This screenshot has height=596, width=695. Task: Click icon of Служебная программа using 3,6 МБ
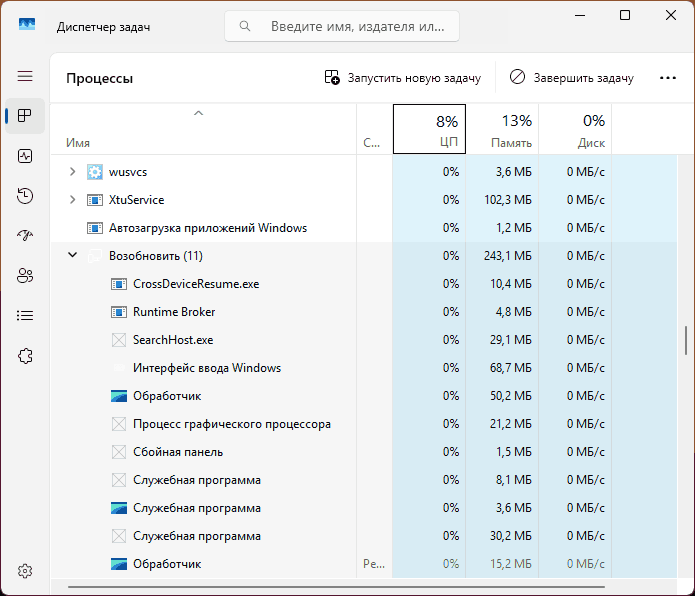119,508
